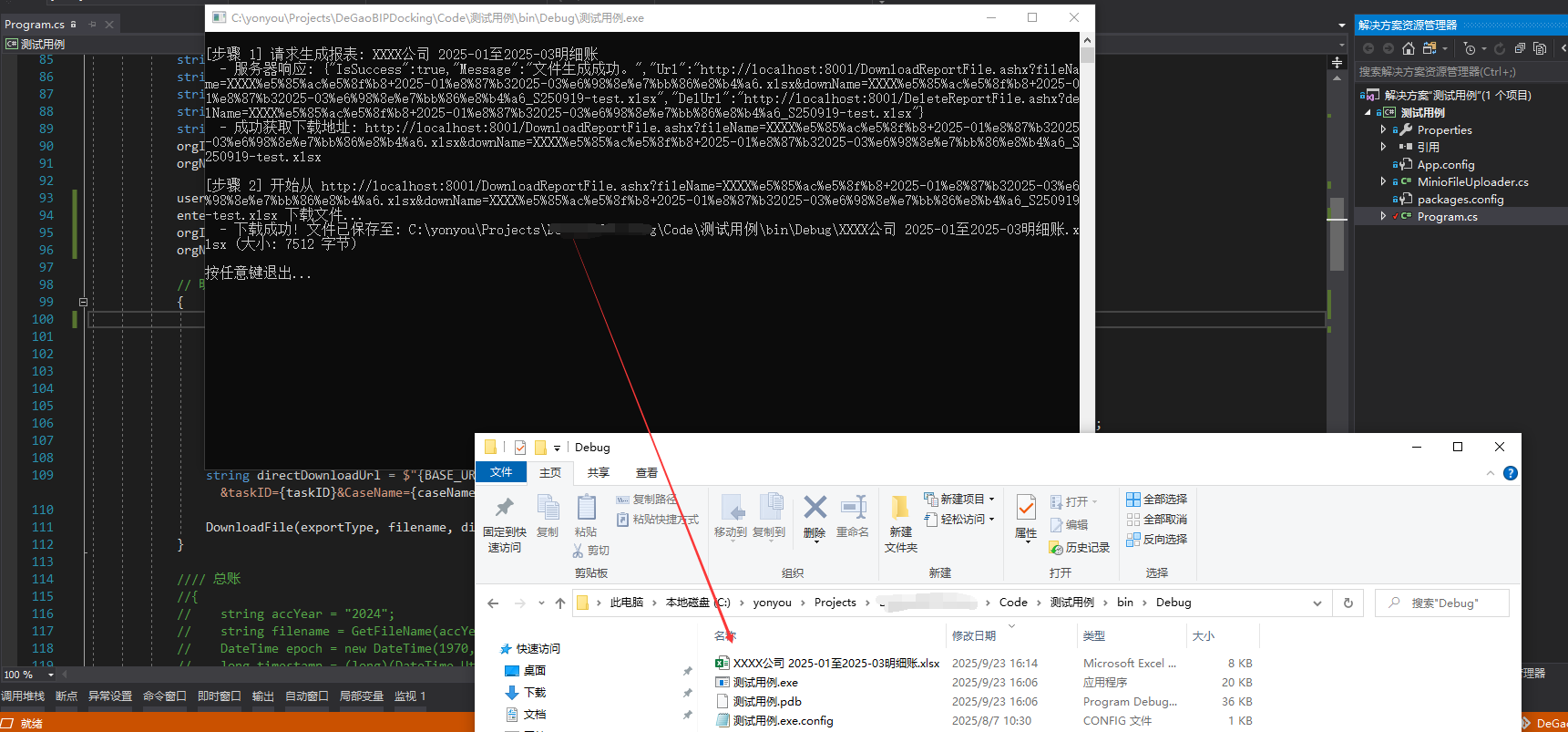
Task: Click Collapse All icon in Solution Explorer toolbar
Action: click(x=1520, y=48)
